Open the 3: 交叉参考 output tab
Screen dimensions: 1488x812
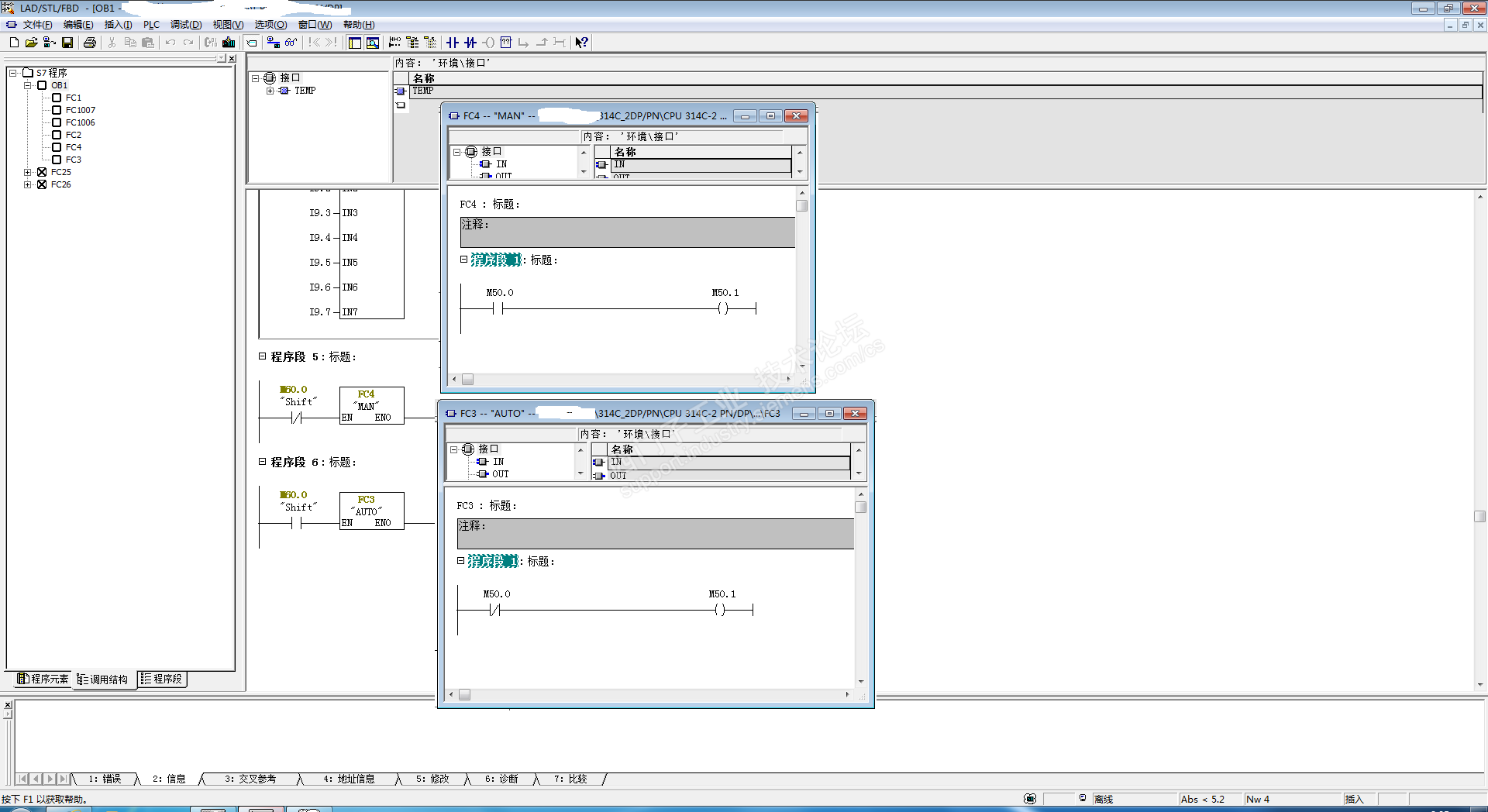point(250,779)
